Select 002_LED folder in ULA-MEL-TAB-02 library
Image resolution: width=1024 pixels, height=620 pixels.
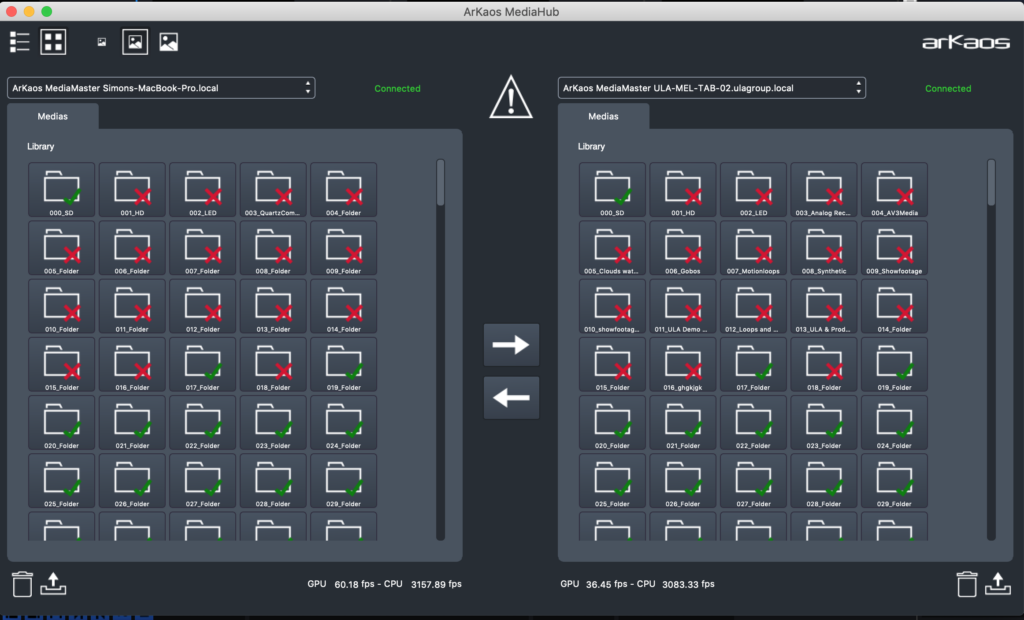click(x=753, y=189)
